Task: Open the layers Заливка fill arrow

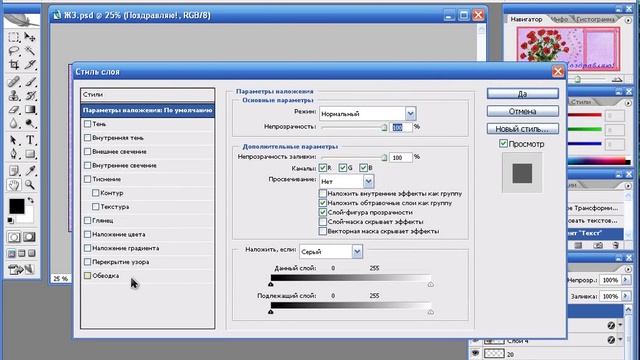Action: 625,296
